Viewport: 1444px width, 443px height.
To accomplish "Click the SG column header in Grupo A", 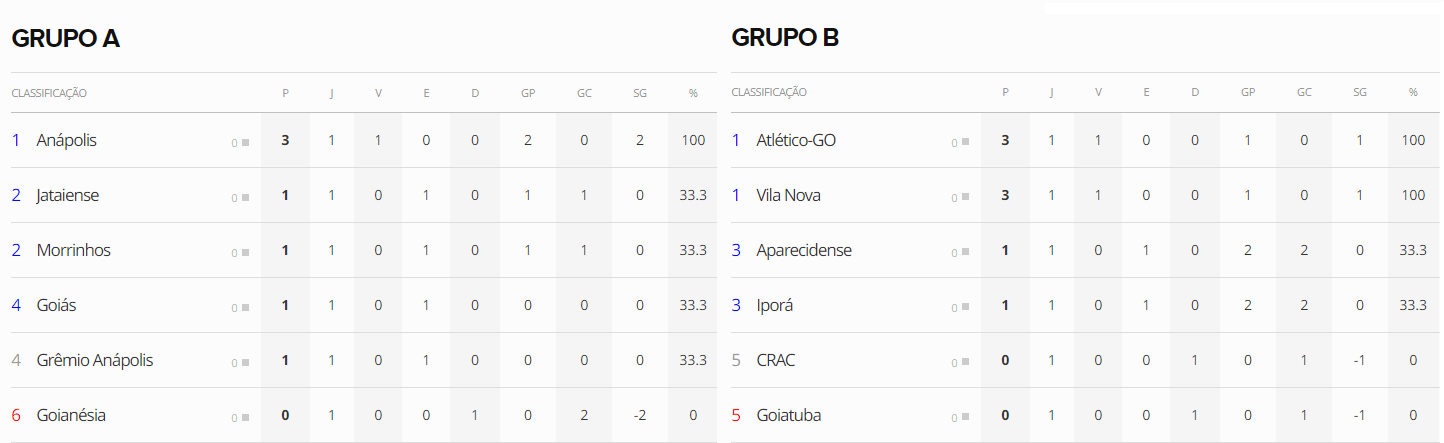I will (x=640, y=93).
